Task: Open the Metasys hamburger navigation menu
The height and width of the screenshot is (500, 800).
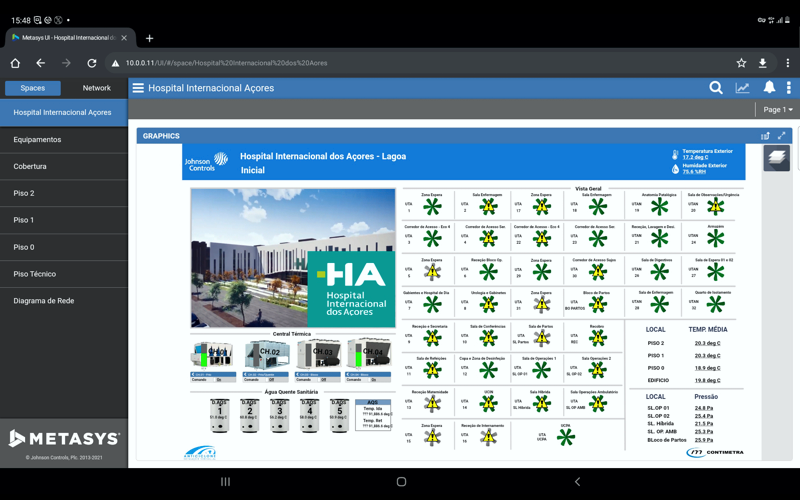Action: pos(138,88)
